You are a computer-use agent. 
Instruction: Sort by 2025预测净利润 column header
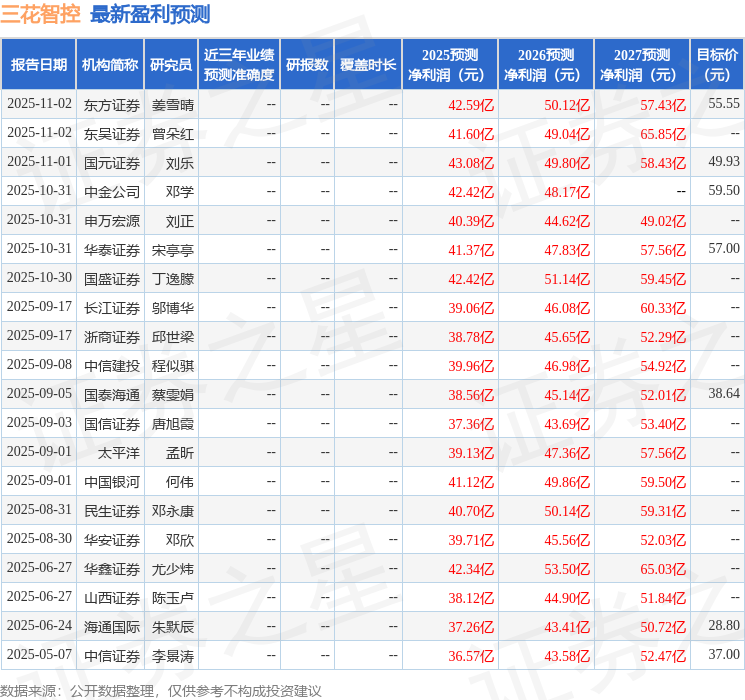click(x=450, y=64)
